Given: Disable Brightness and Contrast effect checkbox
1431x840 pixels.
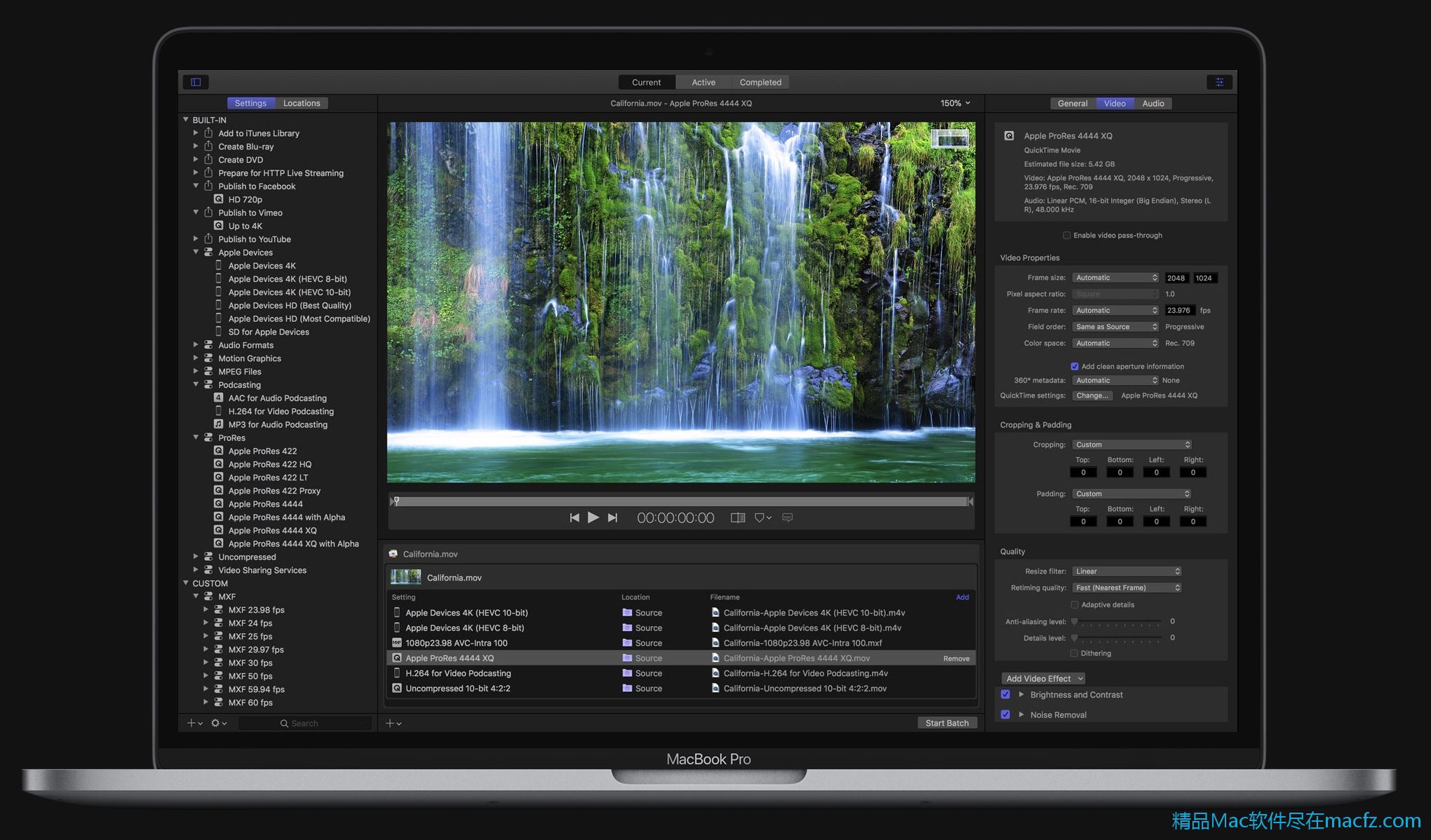Looking at the screenshot, I should tap(1005, 694).
